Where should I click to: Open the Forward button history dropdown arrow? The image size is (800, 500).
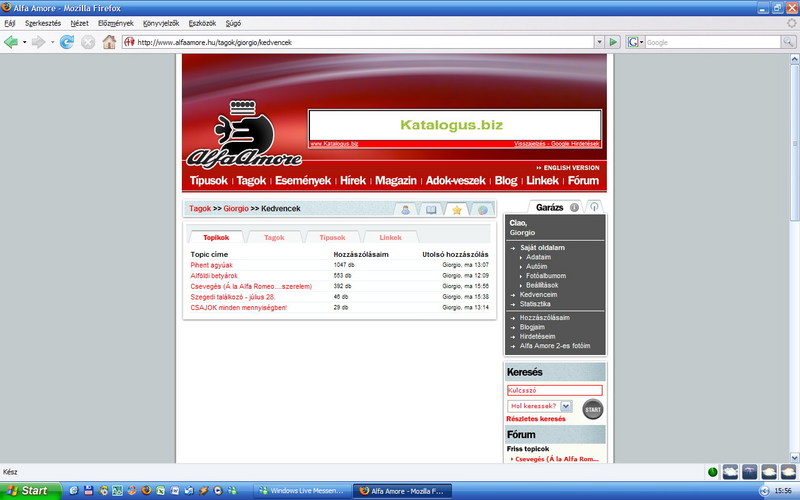coord(52,42)
